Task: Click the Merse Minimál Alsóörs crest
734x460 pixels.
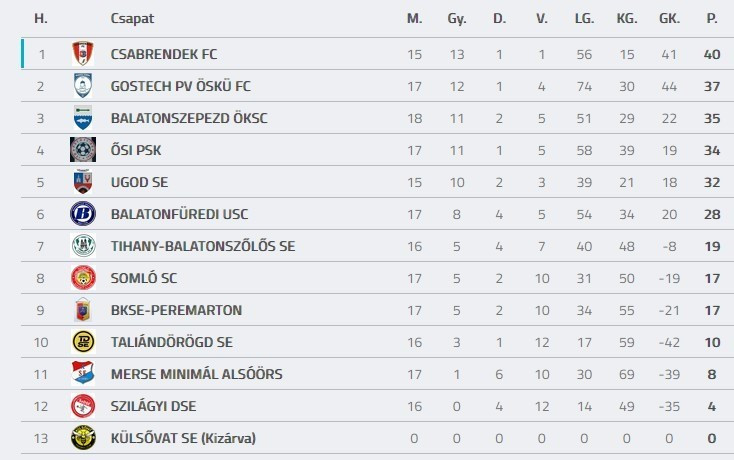Action: [83, 374]
